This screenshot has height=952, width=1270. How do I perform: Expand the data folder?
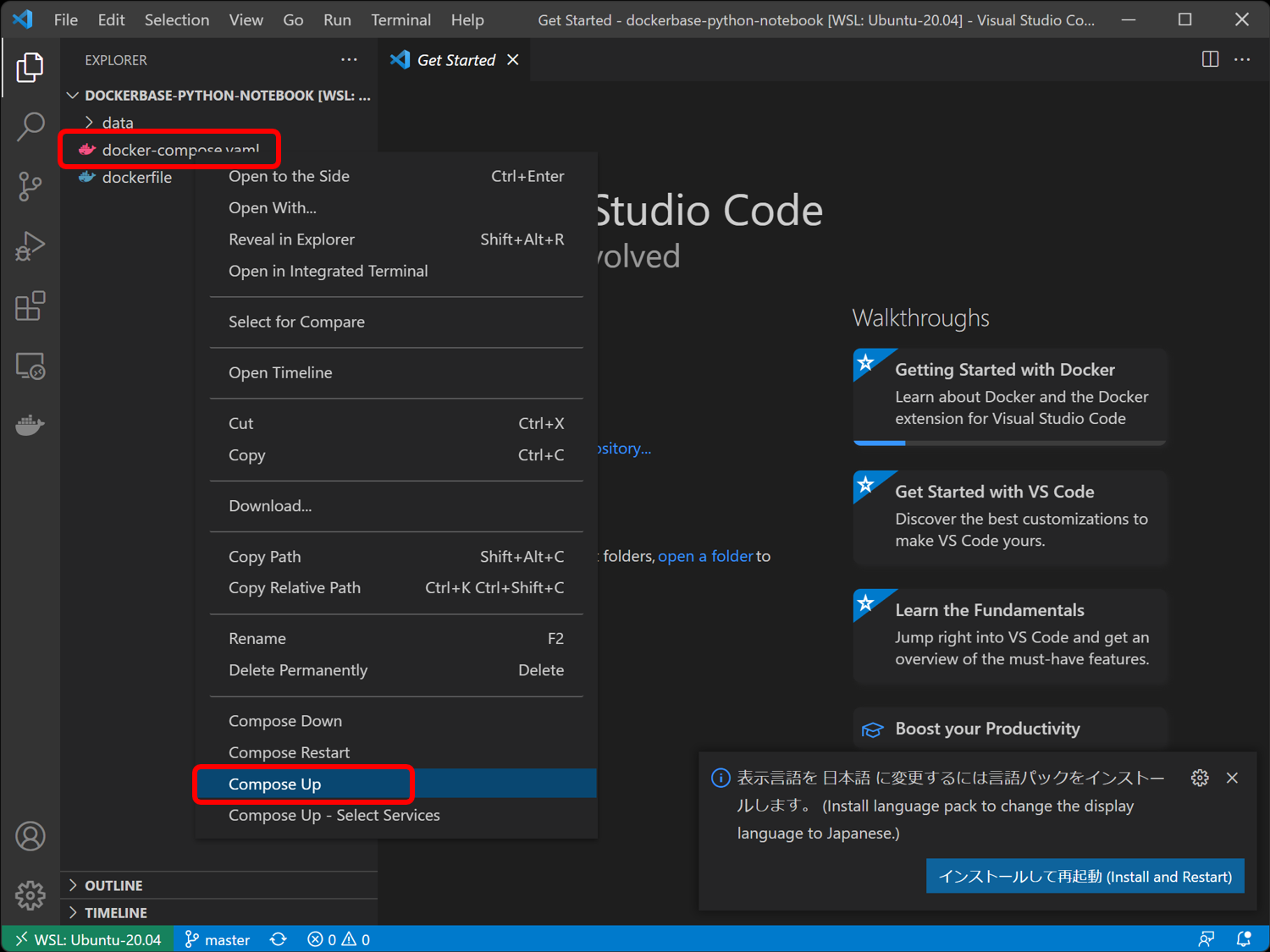tap(118, 123)
